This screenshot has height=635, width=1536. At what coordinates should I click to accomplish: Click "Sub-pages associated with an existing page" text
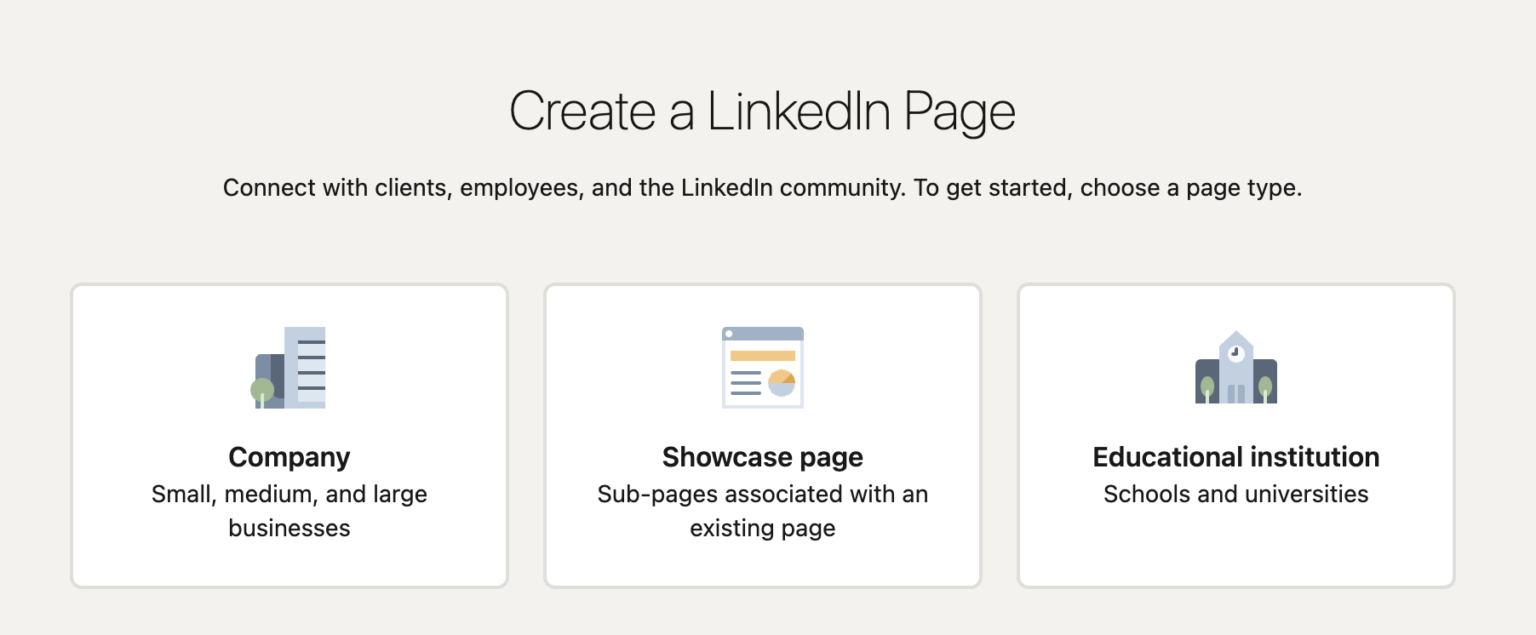click(762, 511)
